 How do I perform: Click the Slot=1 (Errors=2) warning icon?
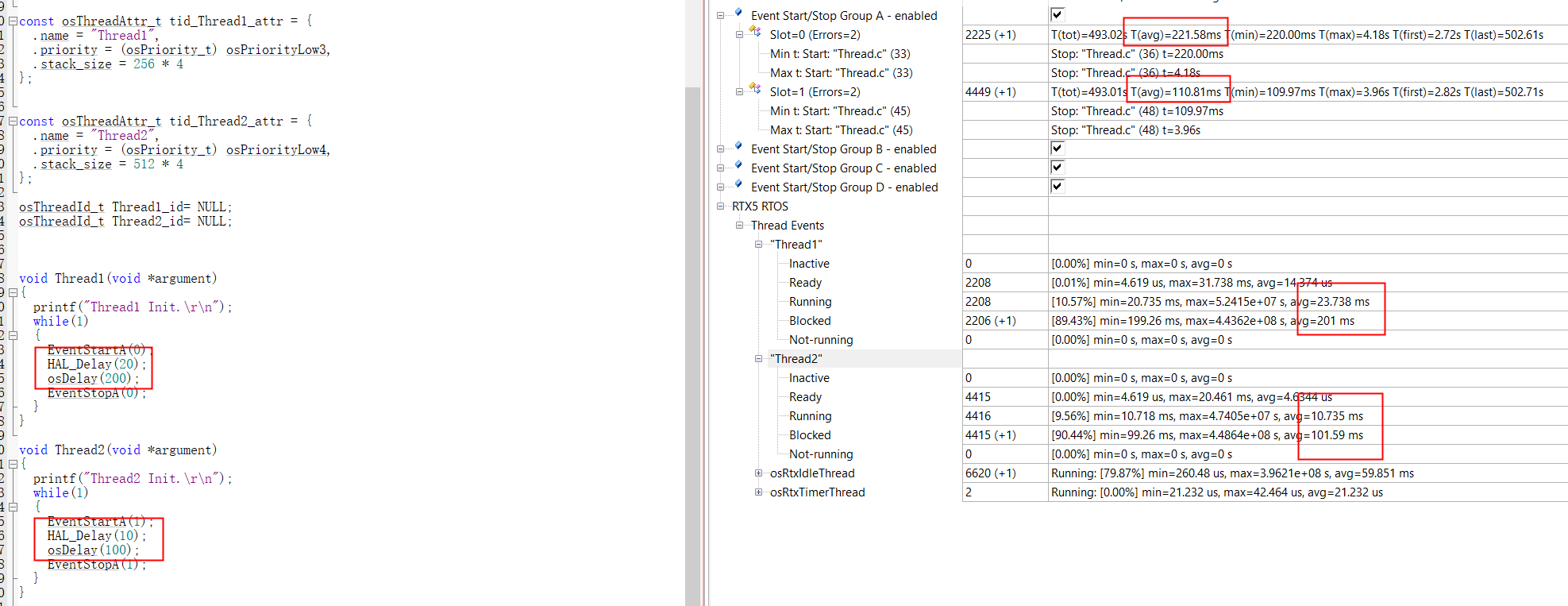pyautogui.click(x=756, y=89)
